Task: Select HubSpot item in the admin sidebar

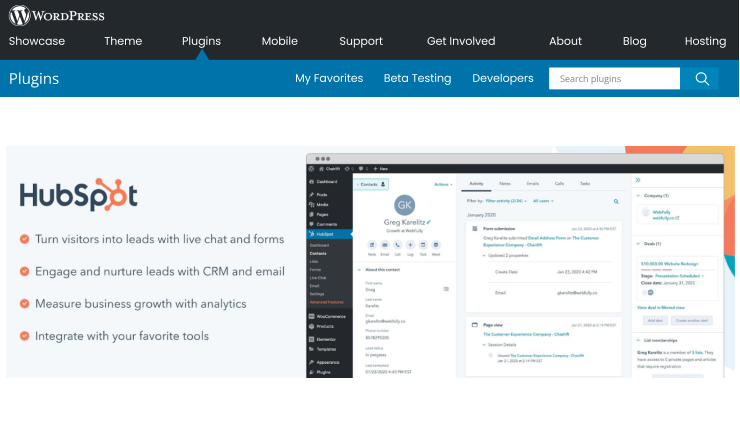Action: point(329,234)
